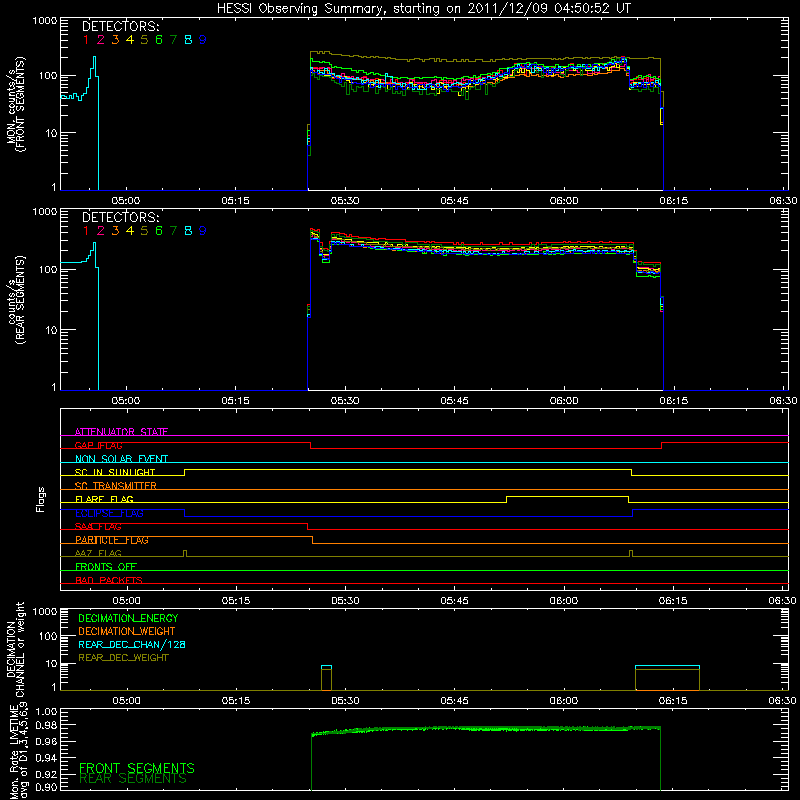Click detector 5 in the rear segments legend
The width and height of the screenshot is (800, 800).
pyautogui.click(x=144, y=231)
